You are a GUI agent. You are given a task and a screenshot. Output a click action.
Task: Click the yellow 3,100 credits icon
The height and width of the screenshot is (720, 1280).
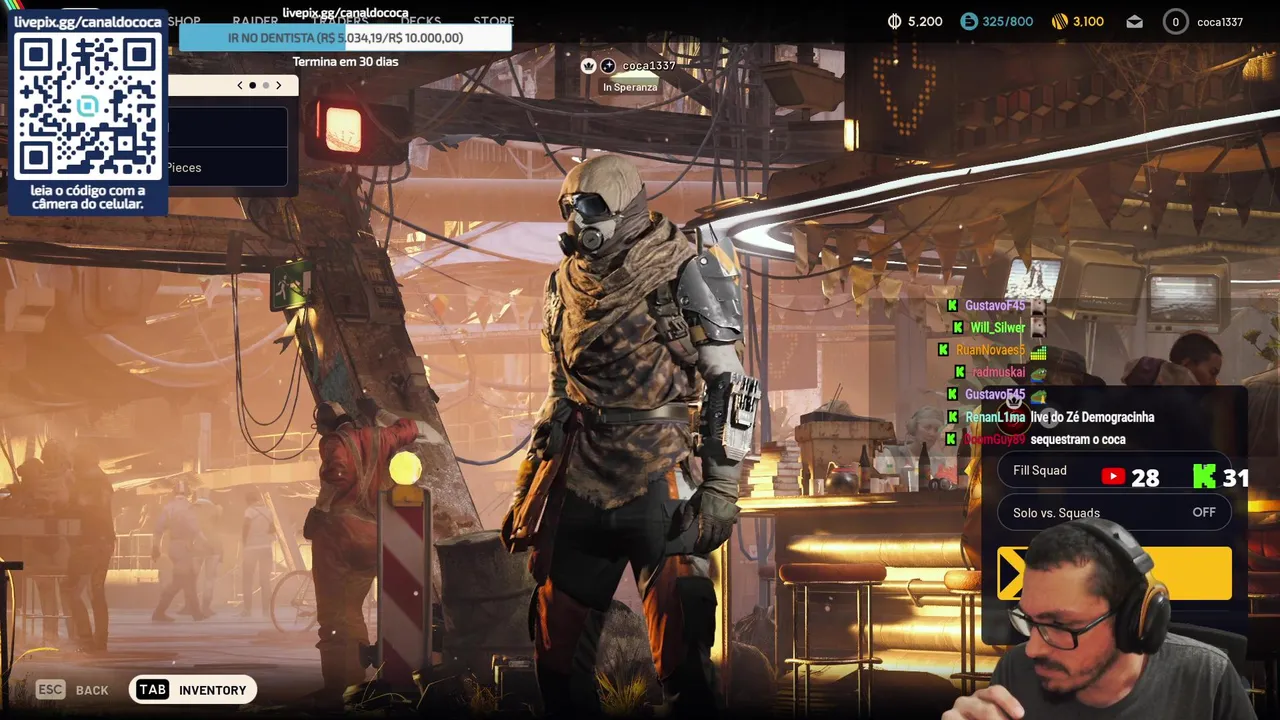tap(1060, 21)
